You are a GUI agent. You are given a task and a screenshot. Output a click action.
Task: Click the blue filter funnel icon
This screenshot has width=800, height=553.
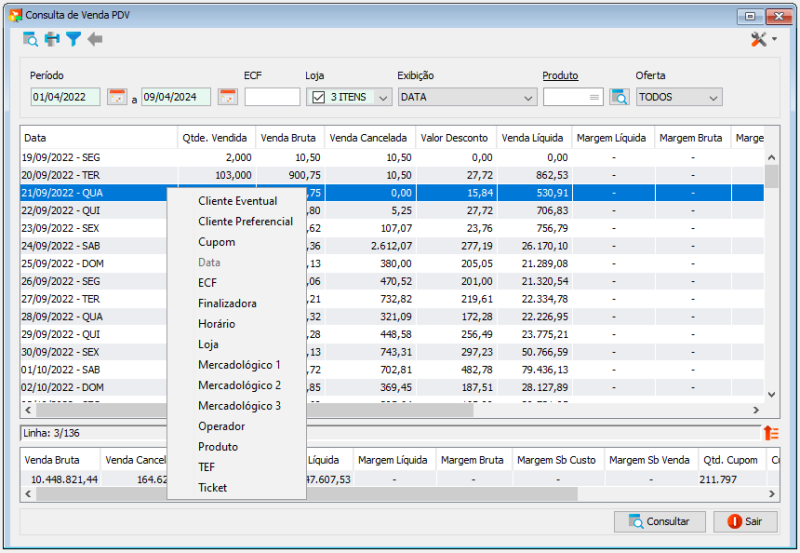[x=73, y=39]
